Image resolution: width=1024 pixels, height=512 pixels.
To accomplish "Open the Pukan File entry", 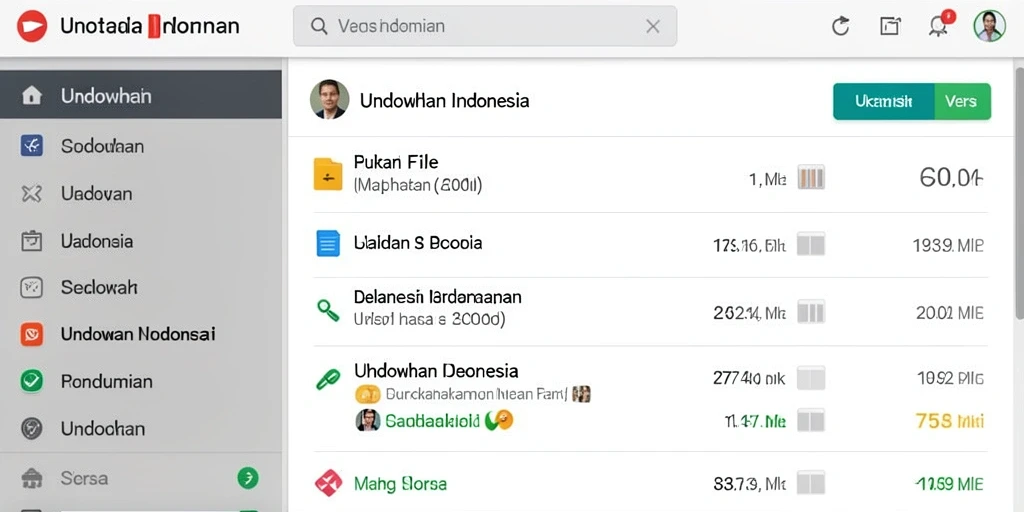I will 396,161.
